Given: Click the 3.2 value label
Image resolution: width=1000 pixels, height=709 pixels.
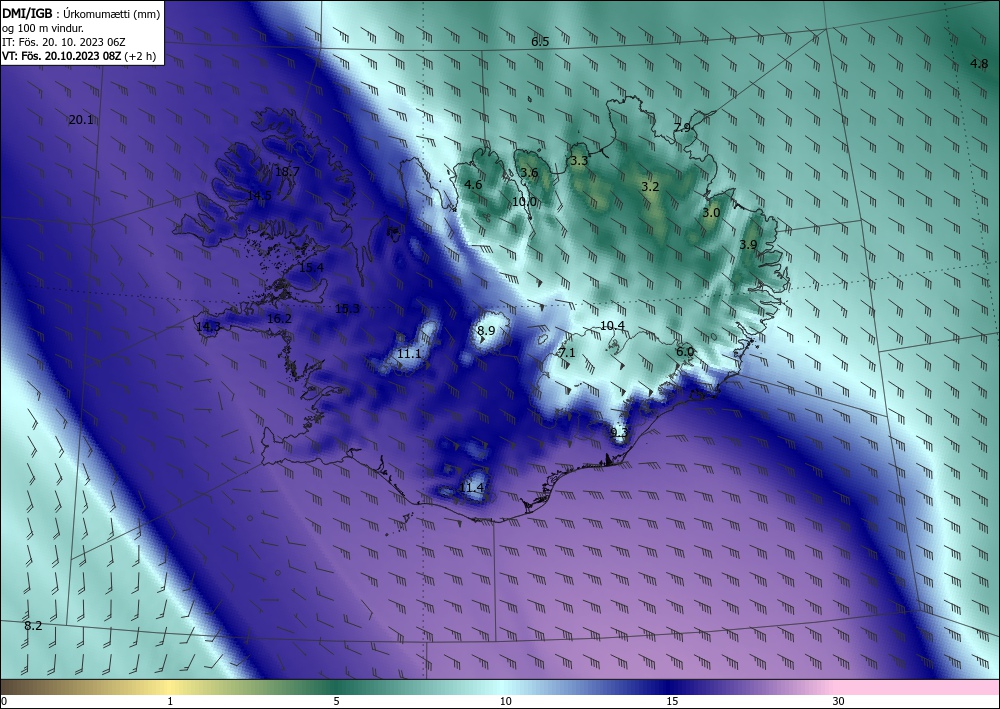Looking at the screenshot, I should pos(650,187).
